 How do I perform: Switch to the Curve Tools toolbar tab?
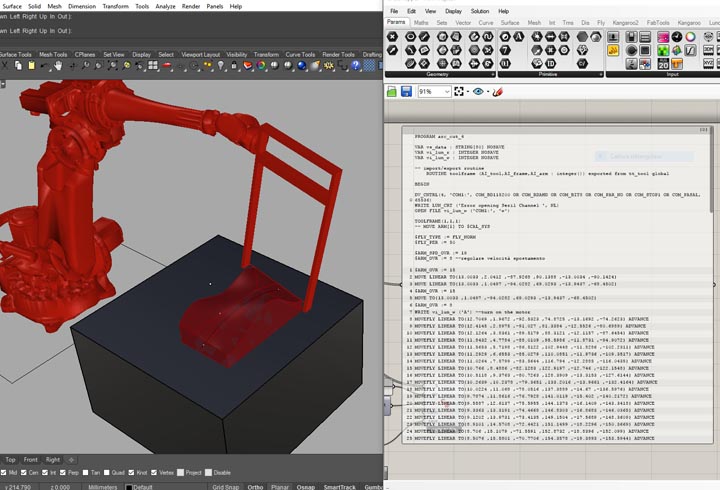point(300,54)
